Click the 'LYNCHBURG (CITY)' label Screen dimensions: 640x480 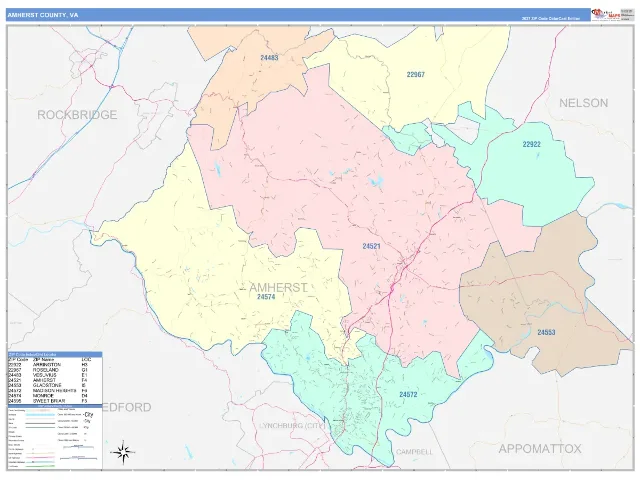(x=292, y=426)
